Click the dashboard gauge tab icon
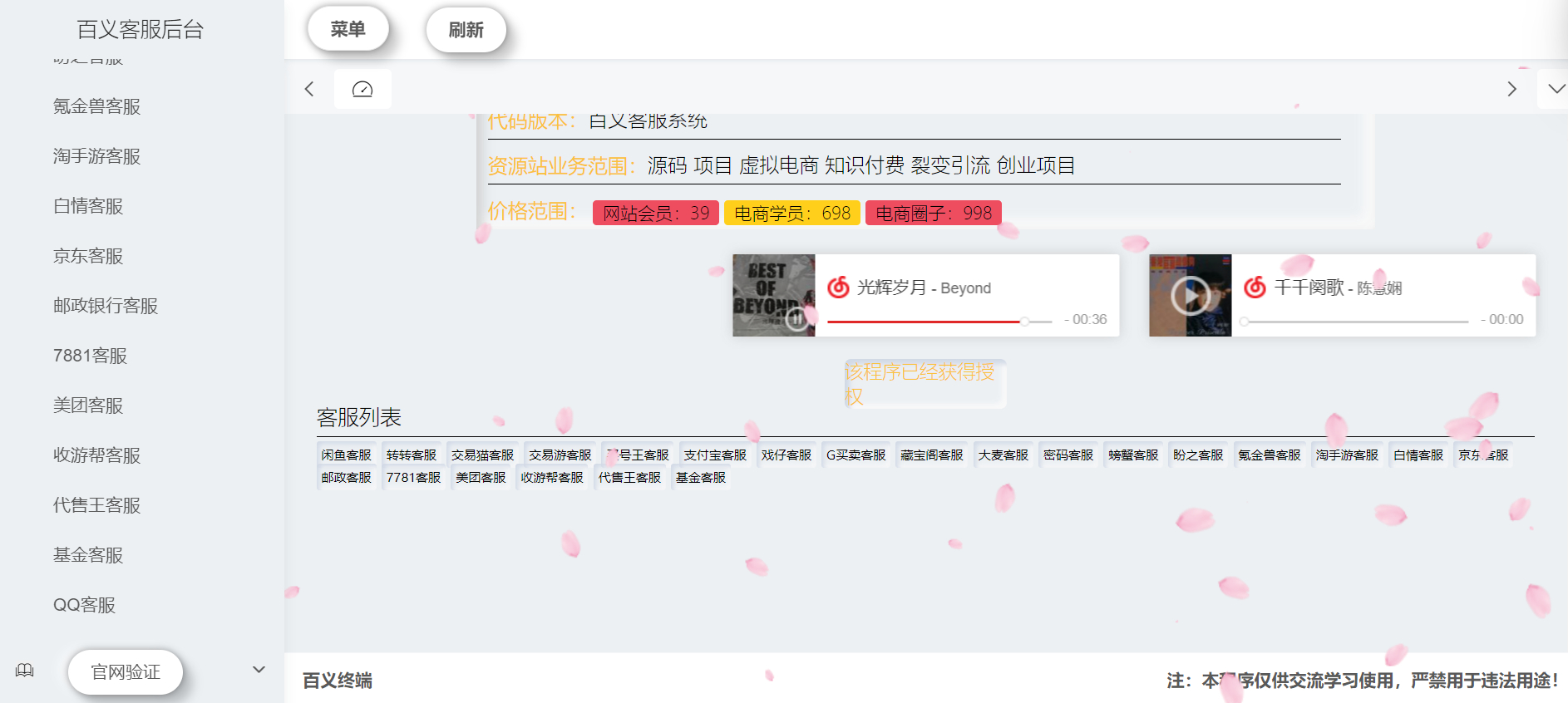Screen dimensions: 1568x703 coord(362,89)
